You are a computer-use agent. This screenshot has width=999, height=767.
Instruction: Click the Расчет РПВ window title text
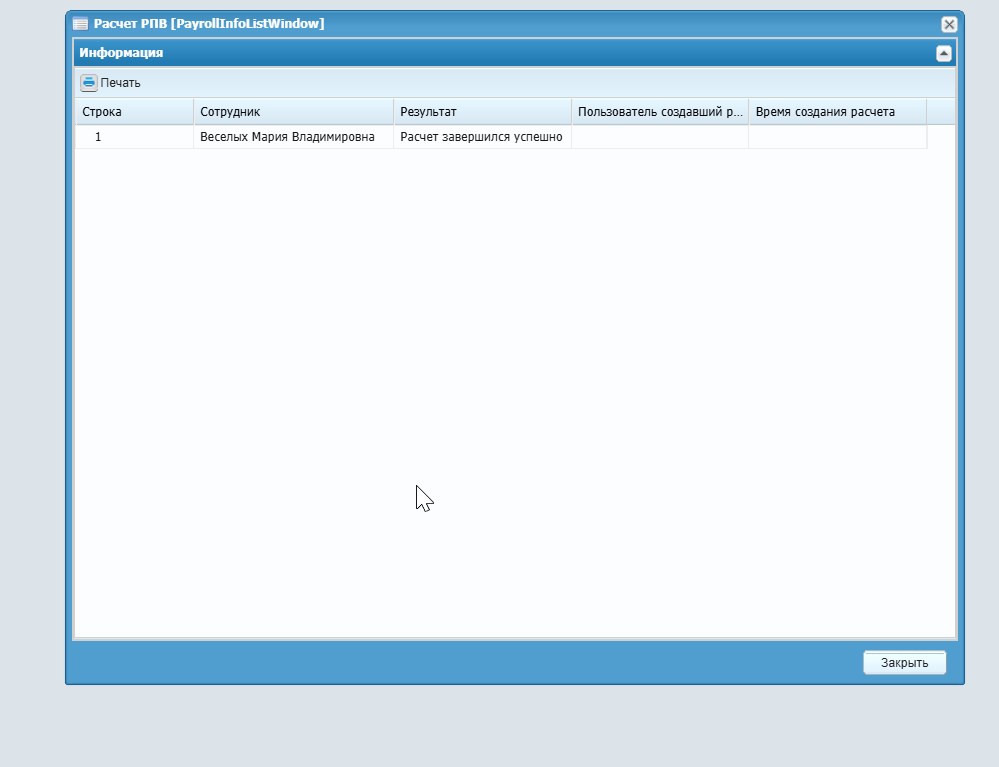(209, 24)
